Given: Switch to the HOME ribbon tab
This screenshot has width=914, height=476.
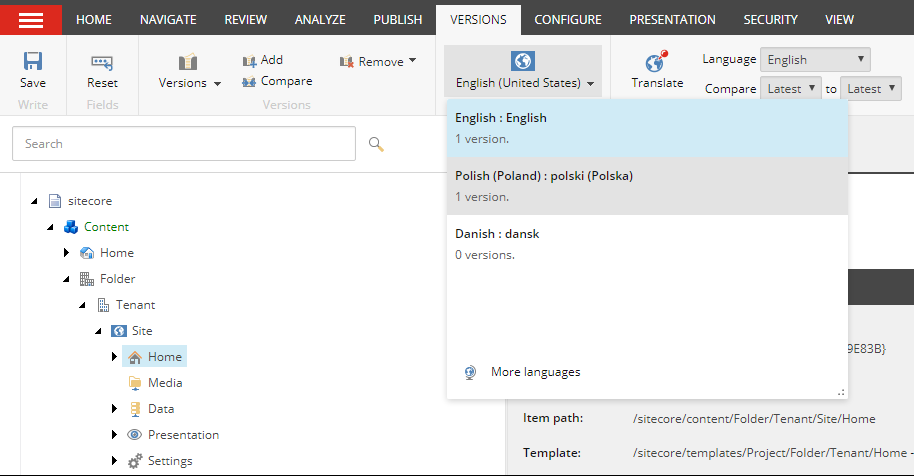Looking at the screenshot, I should pos(94,20).
